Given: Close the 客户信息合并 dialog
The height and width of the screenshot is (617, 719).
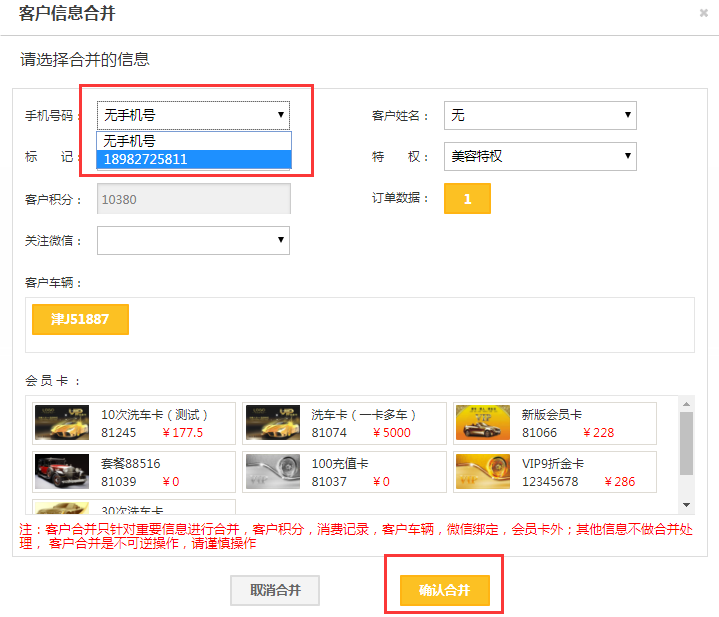Looking at the screenshot, I should (x=704, y=13).
